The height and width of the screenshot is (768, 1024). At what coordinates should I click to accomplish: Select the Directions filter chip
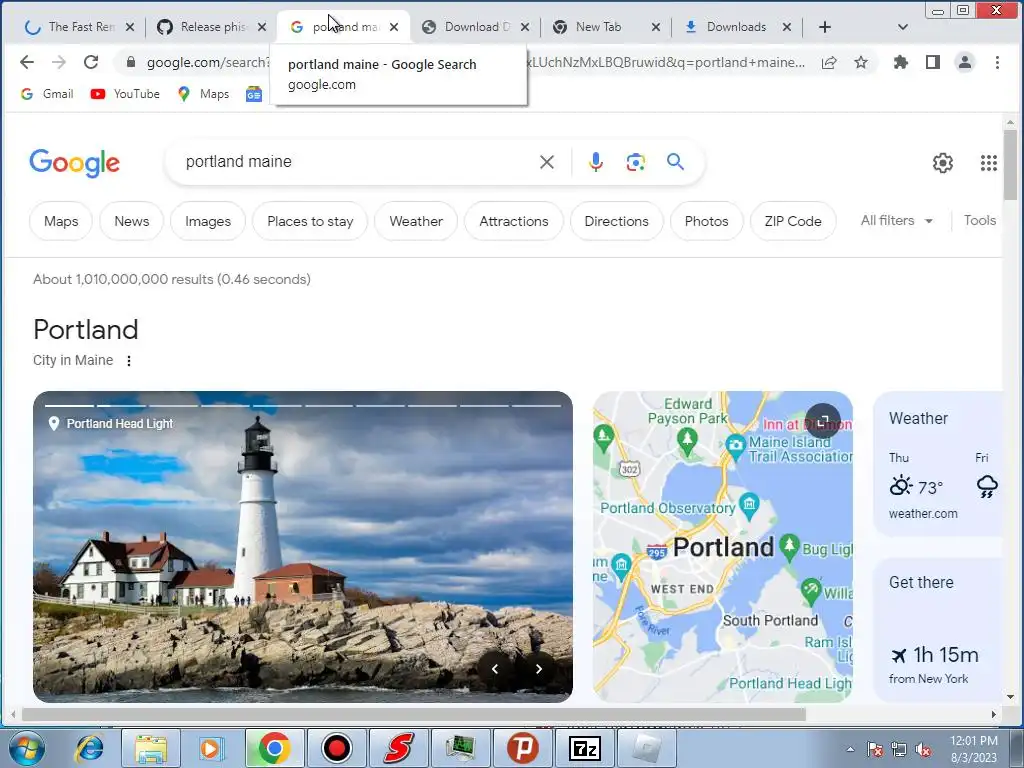[x=616, y=221]
